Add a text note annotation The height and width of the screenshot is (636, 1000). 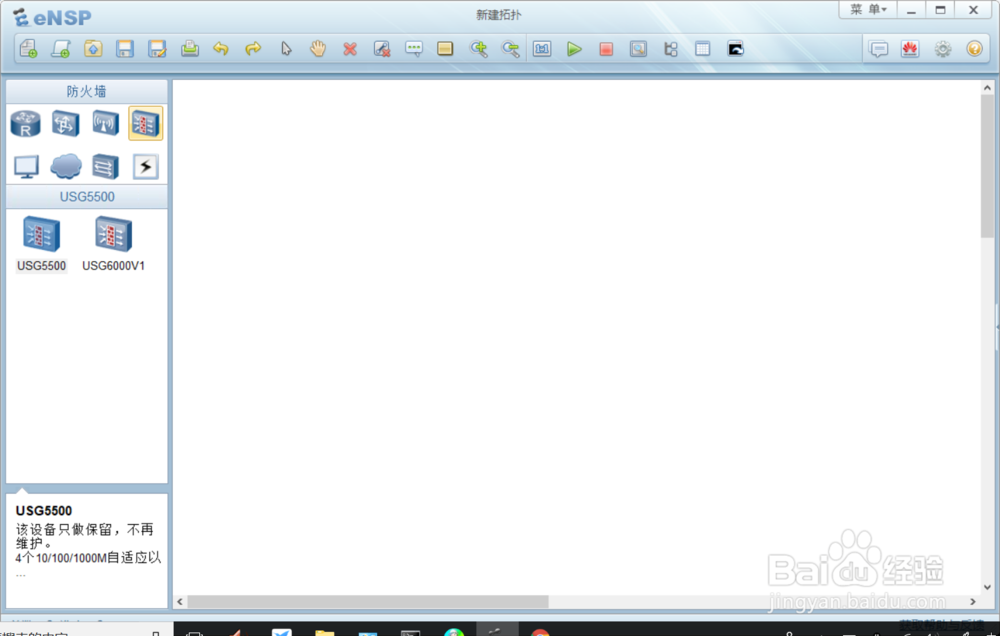click(414, 49)
